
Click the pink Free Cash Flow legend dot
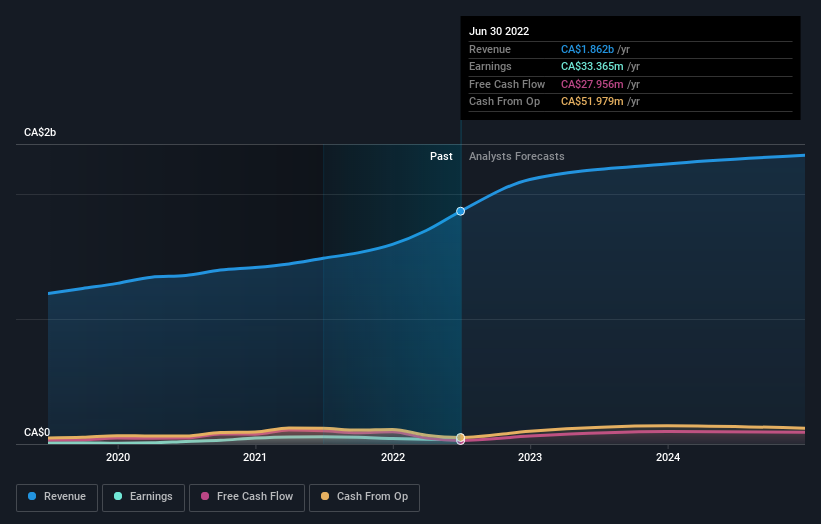point(205,496)
